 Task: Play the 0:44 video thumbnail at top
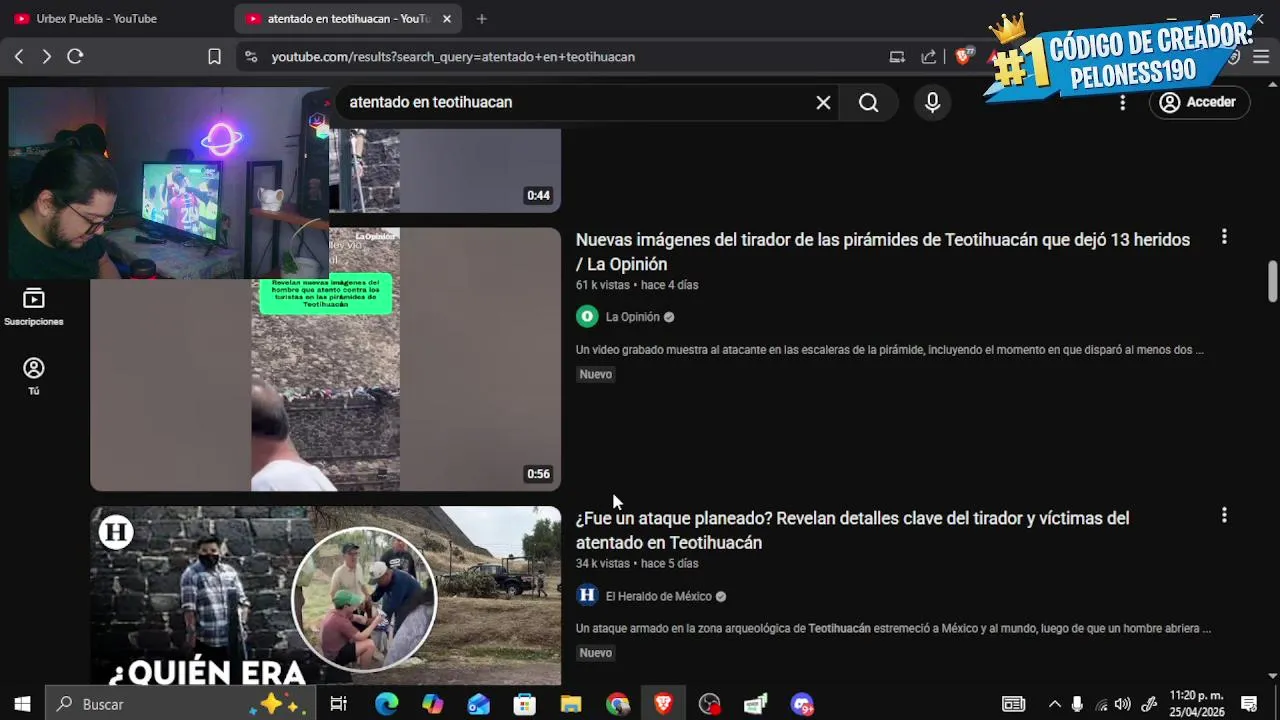tap(444, 170)
